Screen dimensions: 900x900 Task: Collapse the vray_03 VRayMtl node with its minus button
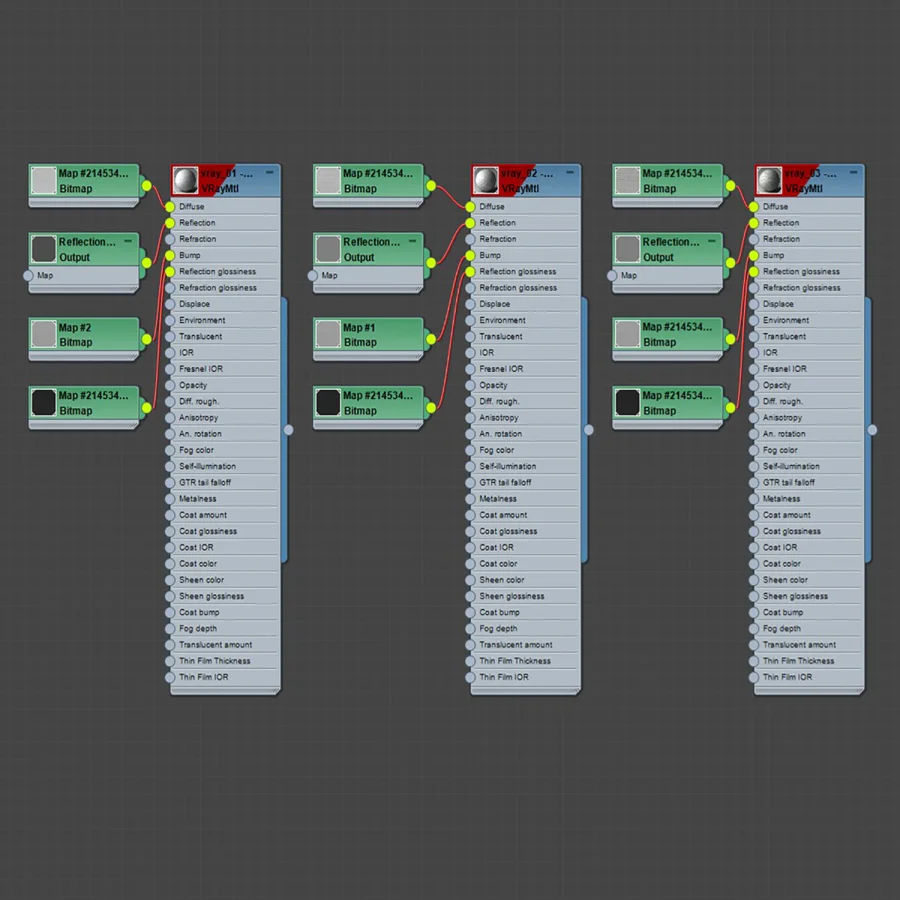click(x=854, y=172)
